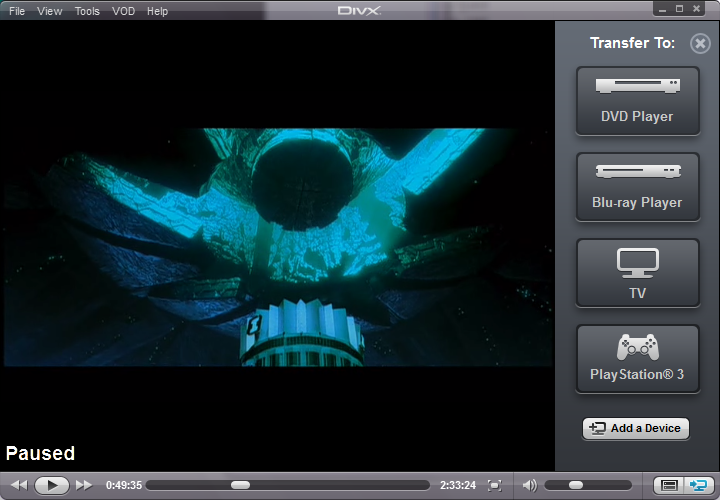Close the DivX Player window
Viewport: 720px width, 501px height.
(x=697, y=9)
